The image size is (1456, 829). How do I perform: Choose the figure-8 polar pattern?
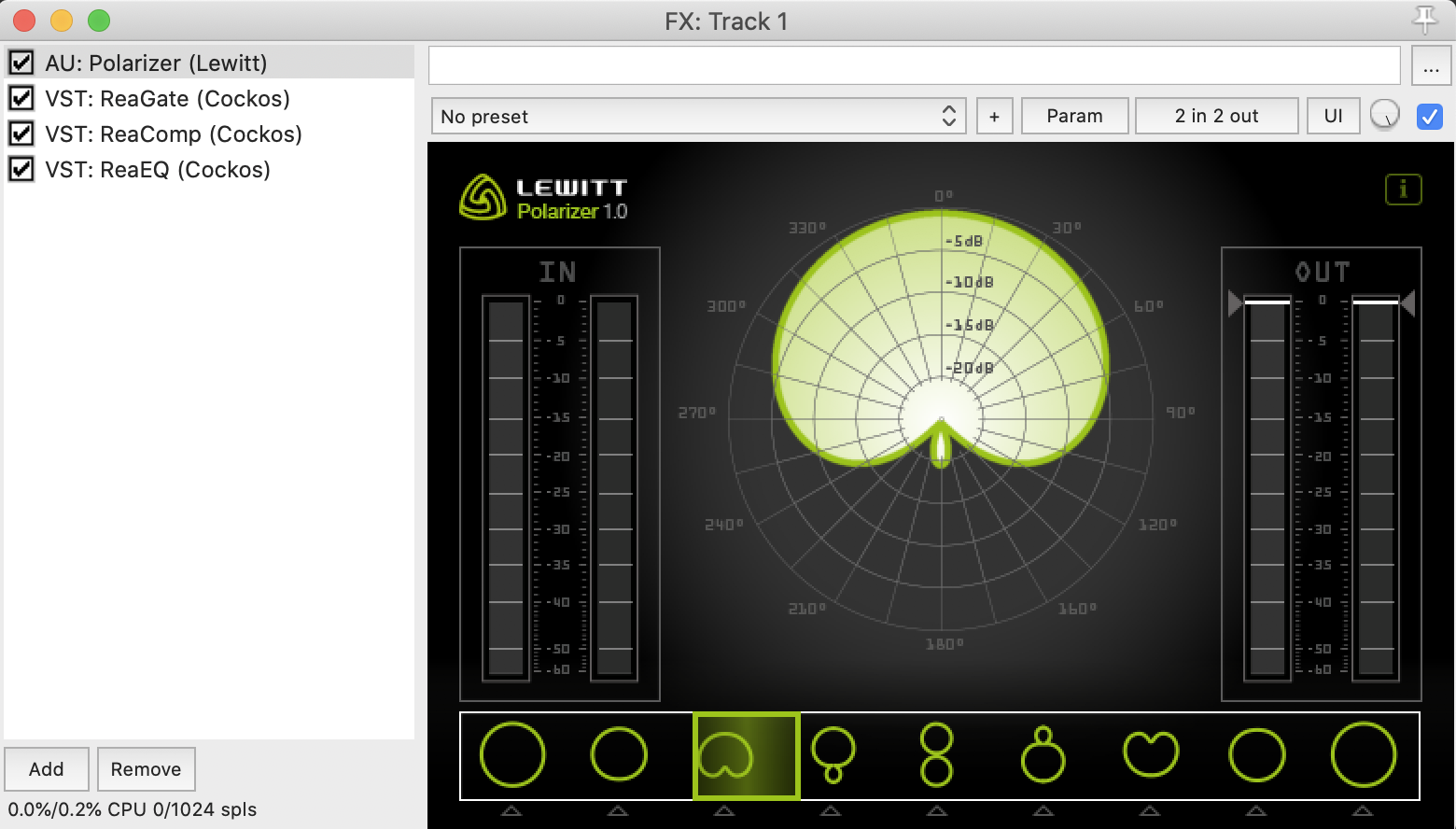(936, 755)
